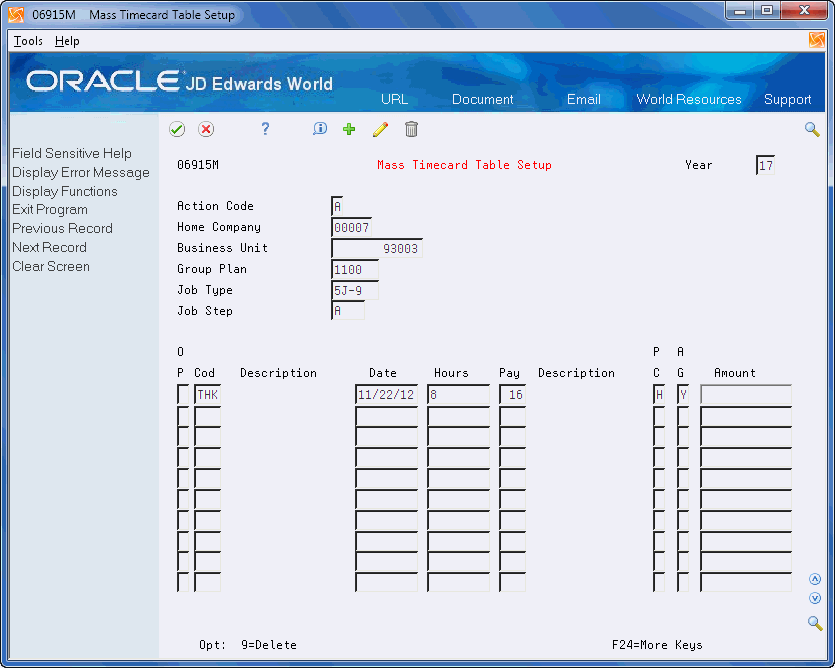Click the green checkmark OK icon

click(177, 129)
